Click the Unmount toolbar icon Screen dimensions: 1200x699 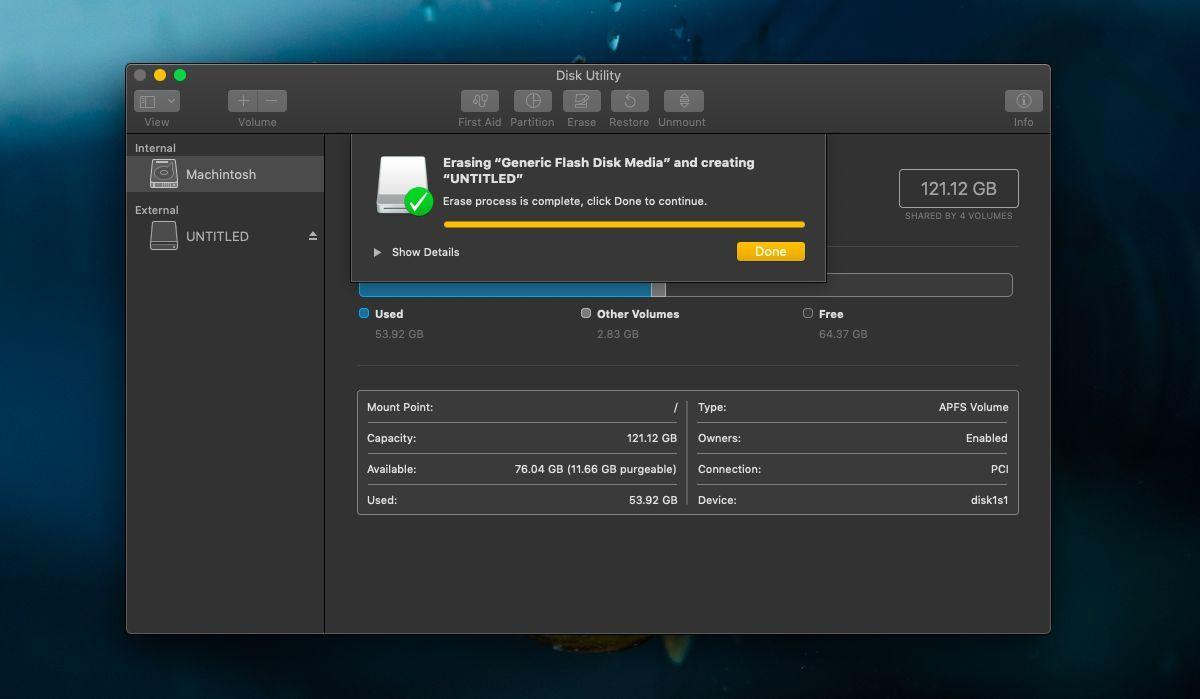[684, 101]
